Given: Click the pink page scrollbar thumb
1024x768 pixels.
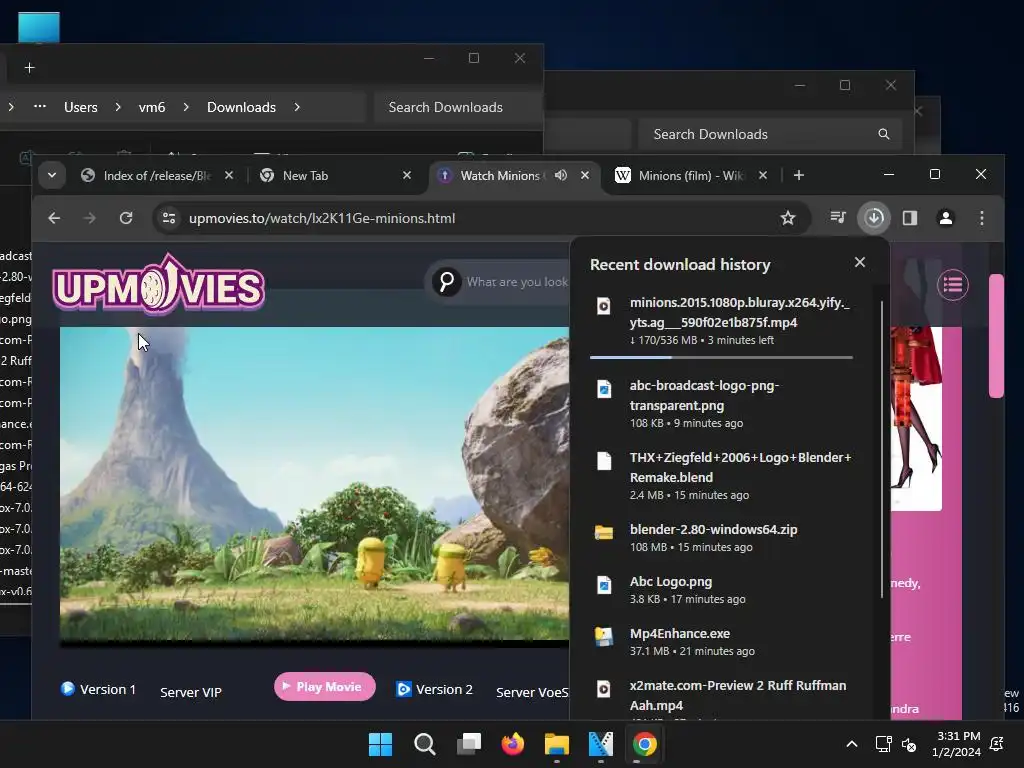Looking at the screenshot, I should click(x=996, y=336).
